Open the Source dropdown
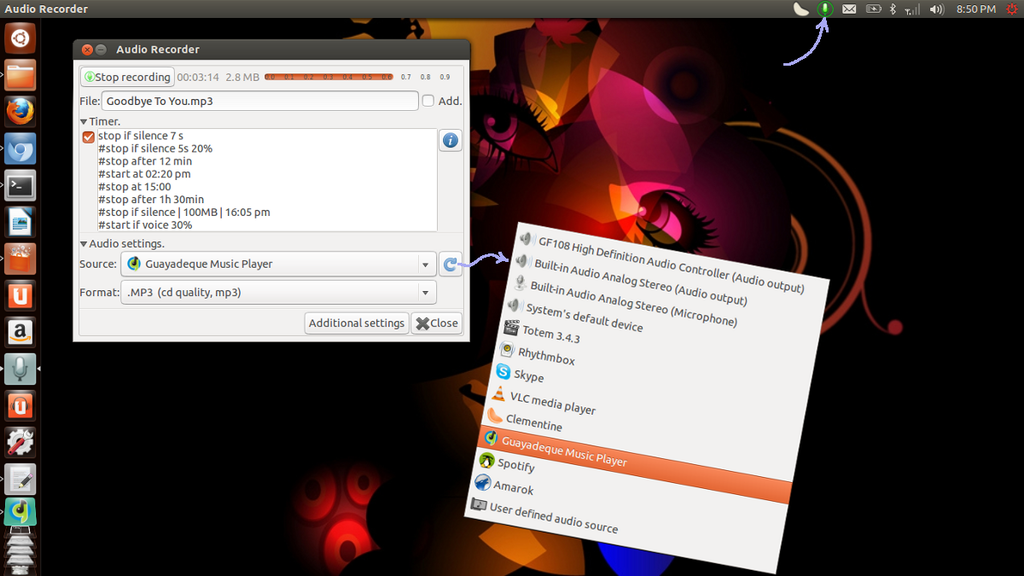Screen dimensions: 1024x576 pyautogui.click(x=278, y=264)
